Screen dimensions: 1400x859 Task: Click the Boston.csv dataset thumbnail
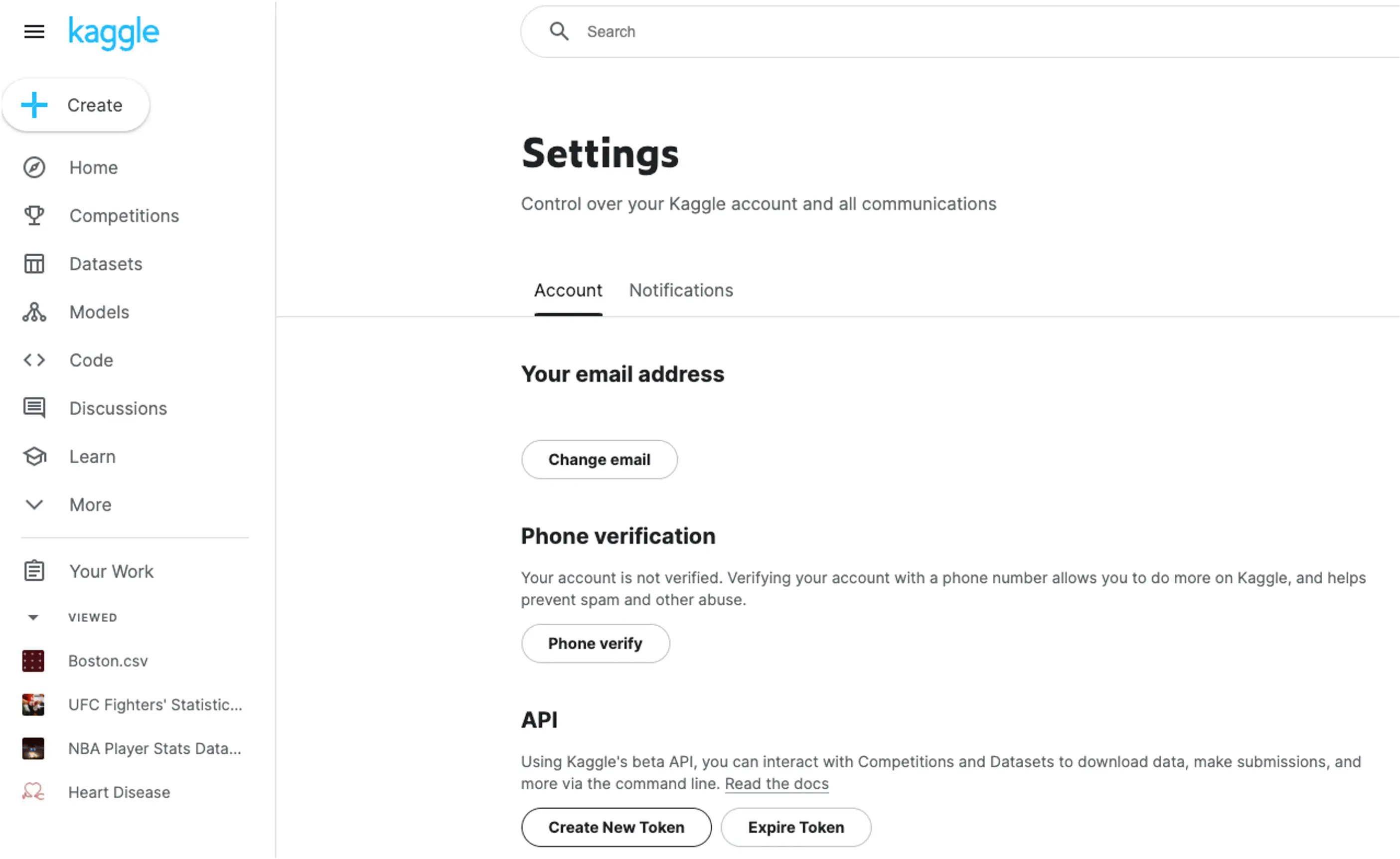[33, 660]
